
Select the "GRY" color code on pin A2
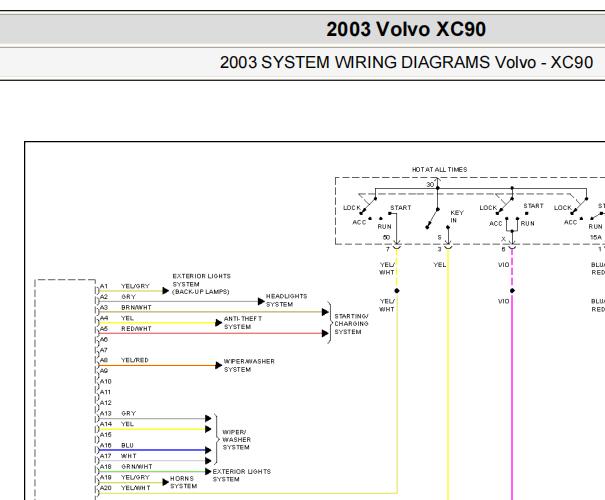128,297
